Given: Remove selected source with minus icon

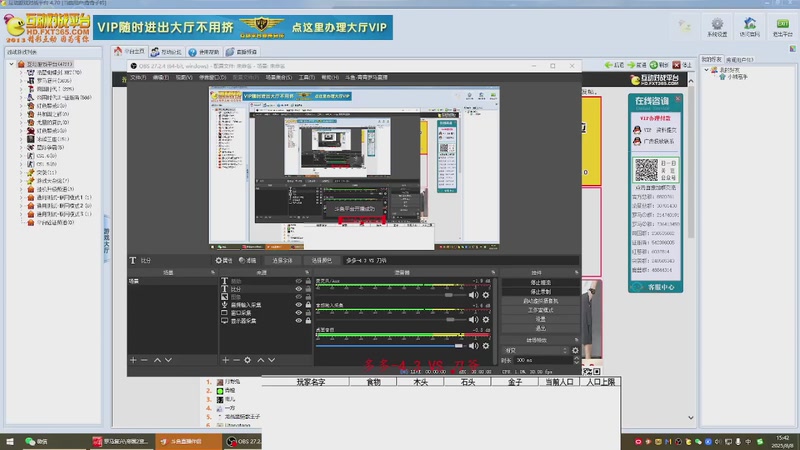Looking at the screenshot, I should pyautogui.click(x=236, y=360).
